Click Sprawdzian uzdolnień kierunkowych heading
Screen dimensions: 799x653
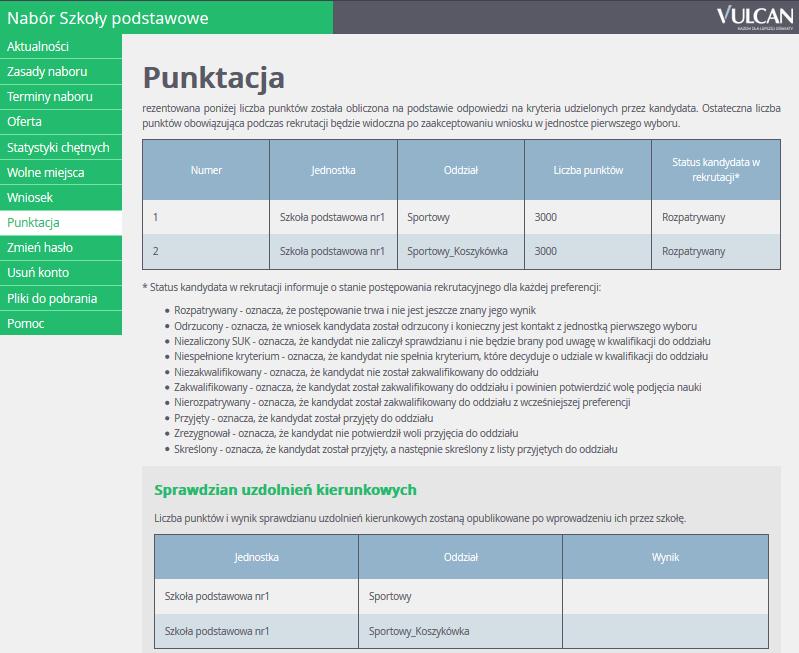[x=285, y=490]
